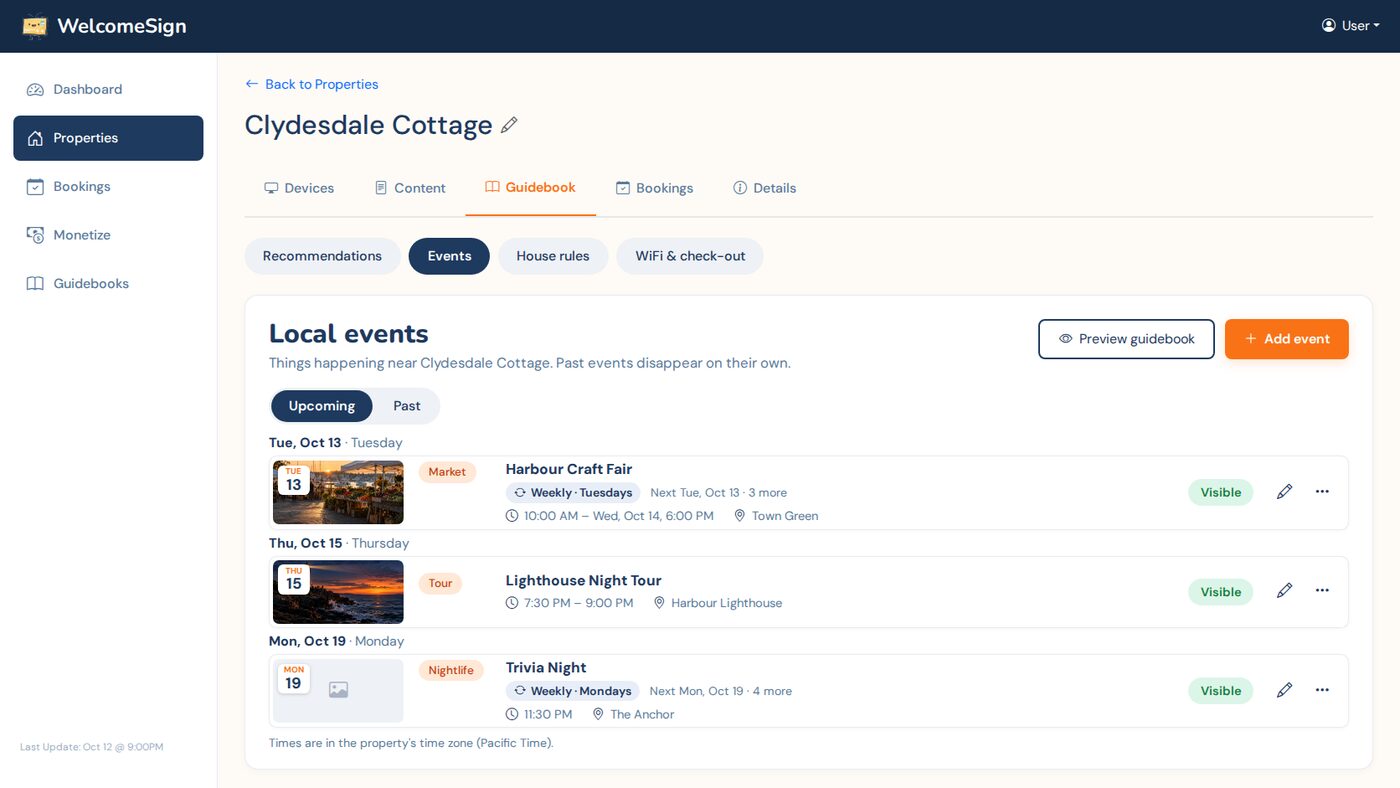Click the Trivia Night title

546,668
